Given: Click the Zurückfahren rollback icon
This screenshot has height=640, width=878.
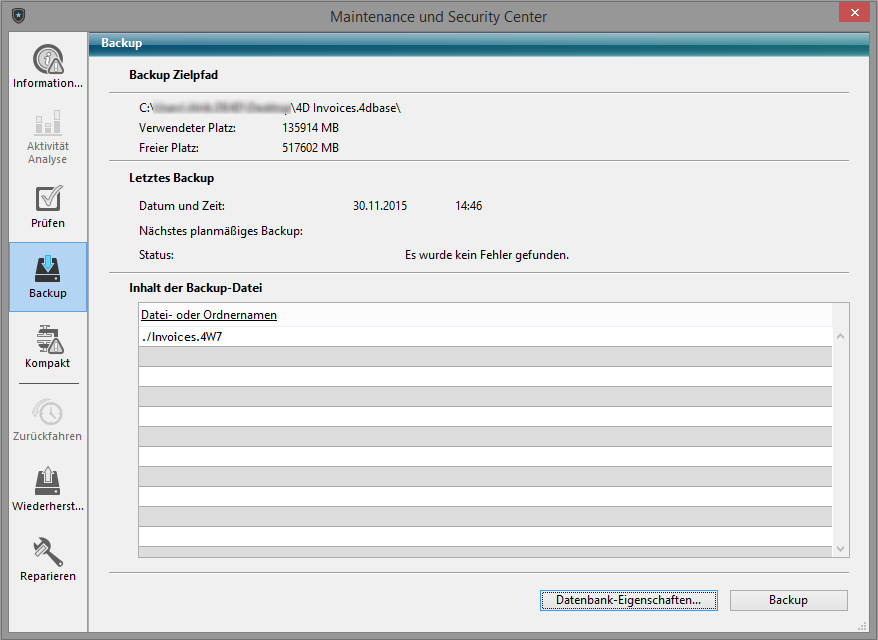Looking at the screenshot, I should point(48,412).
